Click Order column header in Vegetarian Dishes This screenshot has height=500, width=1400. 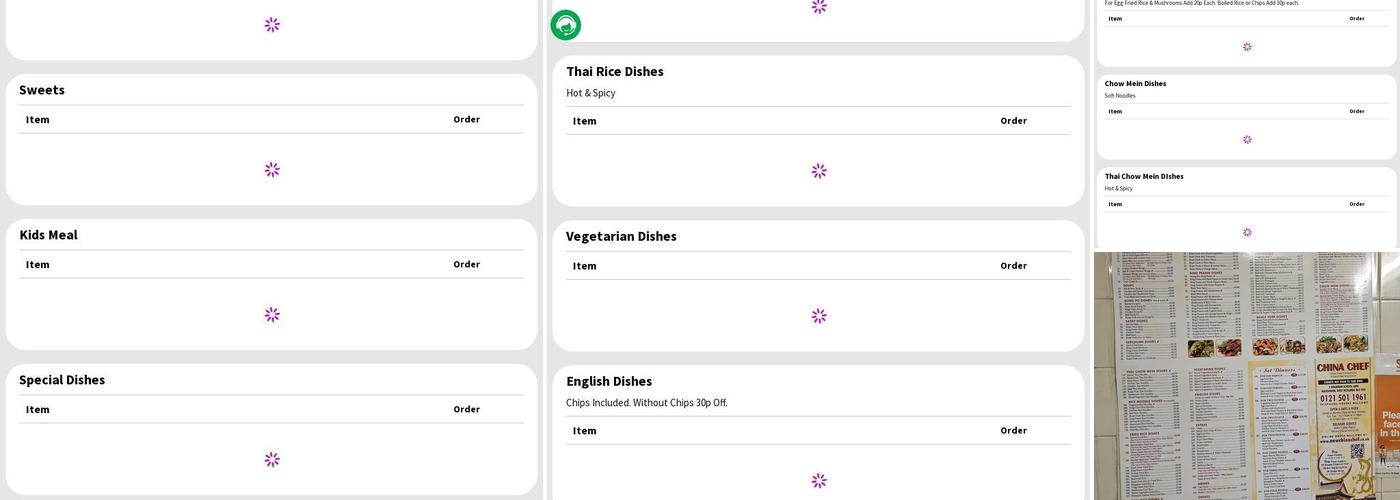[1013, 266]
